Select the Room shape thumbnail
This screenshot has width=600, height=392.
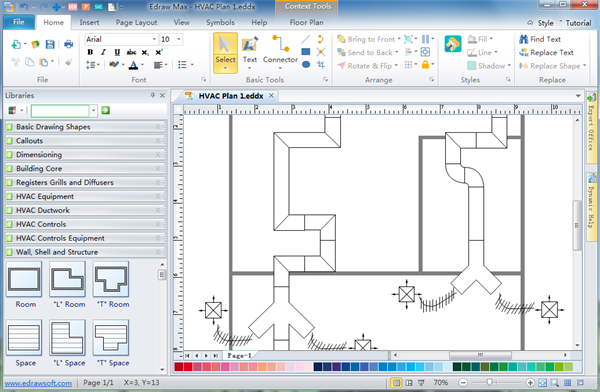point(24,279)
